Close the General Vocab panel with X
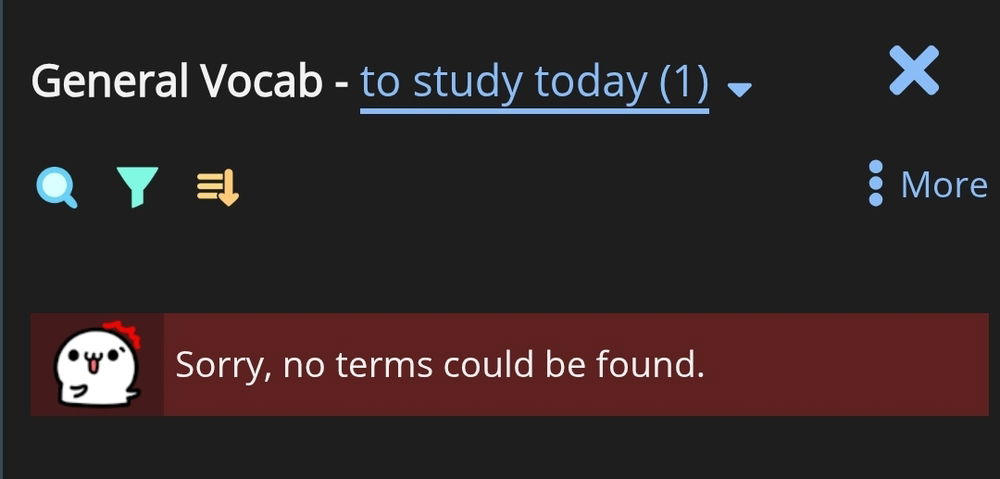The image size is (1000, 479). point(913,72)
